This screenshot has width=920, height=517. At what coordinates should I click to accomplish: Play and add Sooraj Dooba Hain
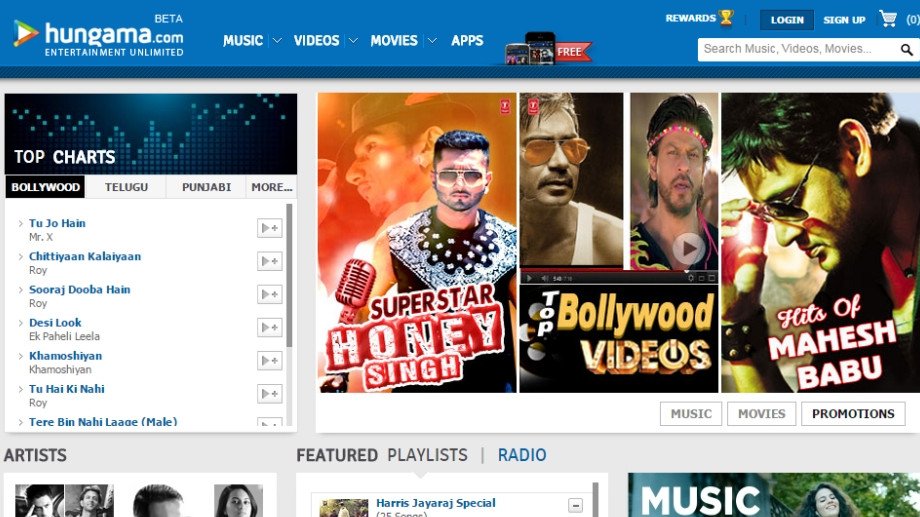point(269,294)
